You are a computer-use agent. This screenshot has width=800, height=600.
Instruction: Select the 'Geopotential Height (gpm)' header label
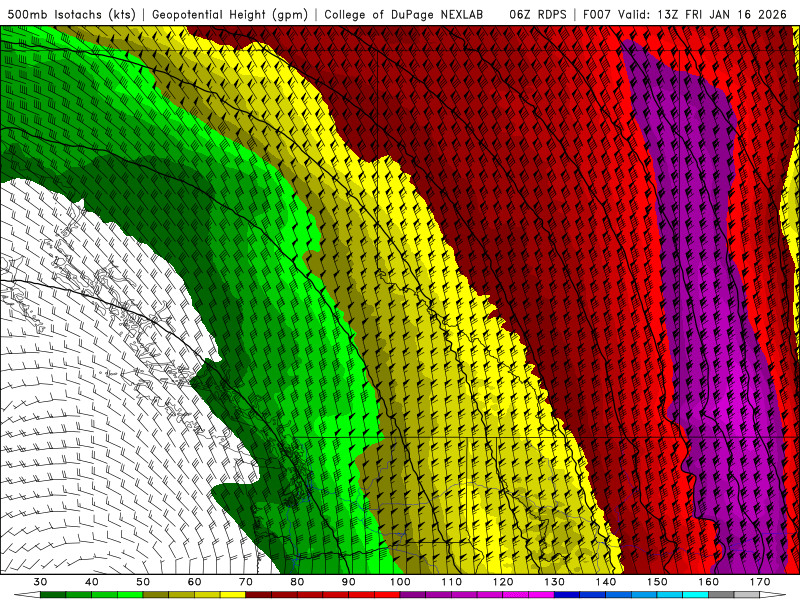coord(230,15)
